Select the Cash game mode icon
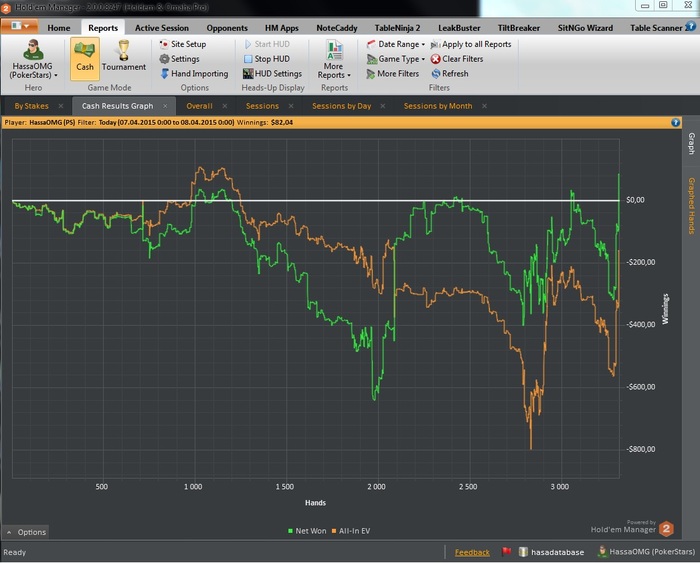Screen dimensions: 700x563 click(x=85, y=53)
